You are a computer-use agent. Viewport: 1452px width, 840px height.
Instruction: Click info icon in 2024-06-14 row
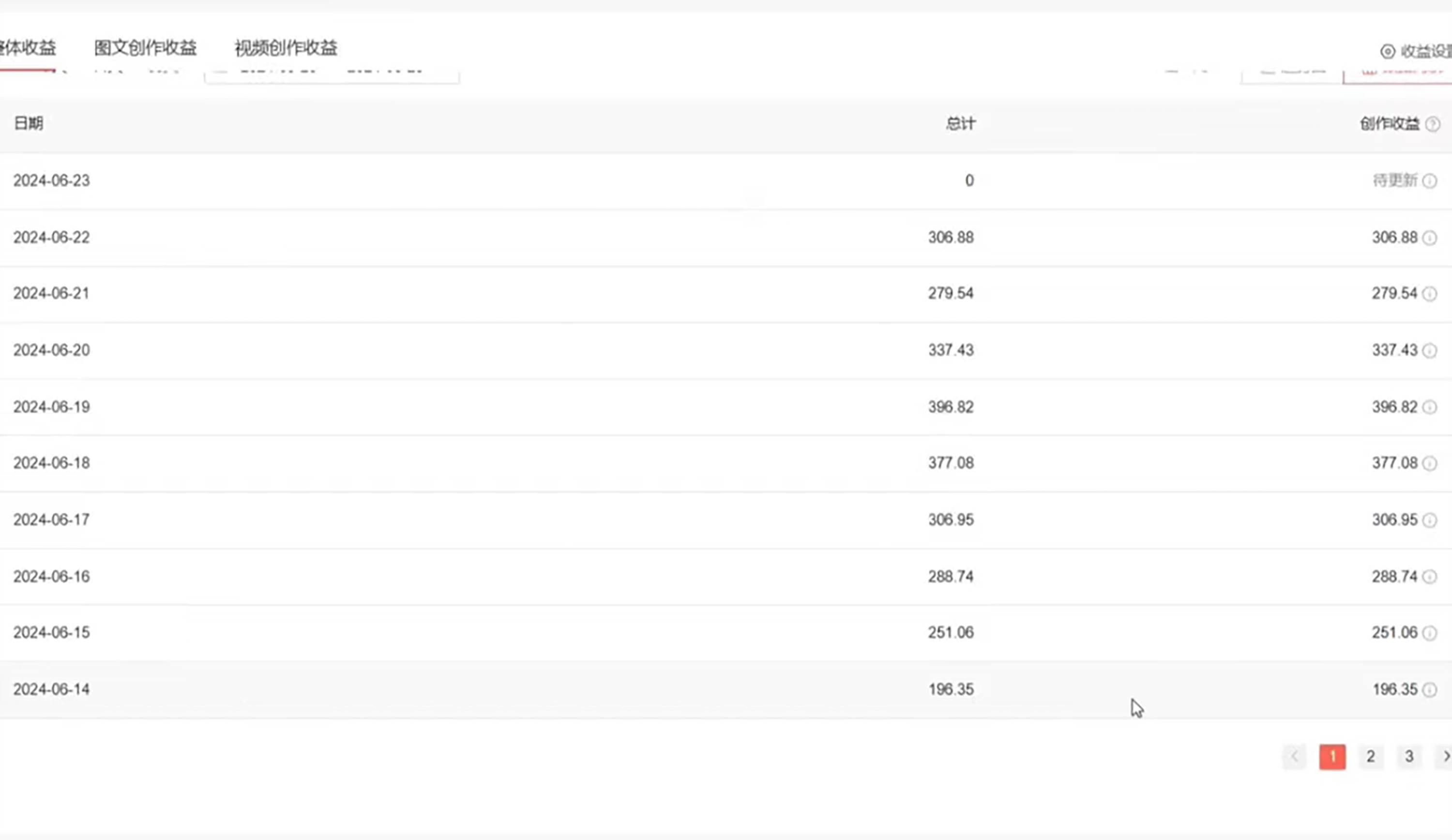point(1430,690)
